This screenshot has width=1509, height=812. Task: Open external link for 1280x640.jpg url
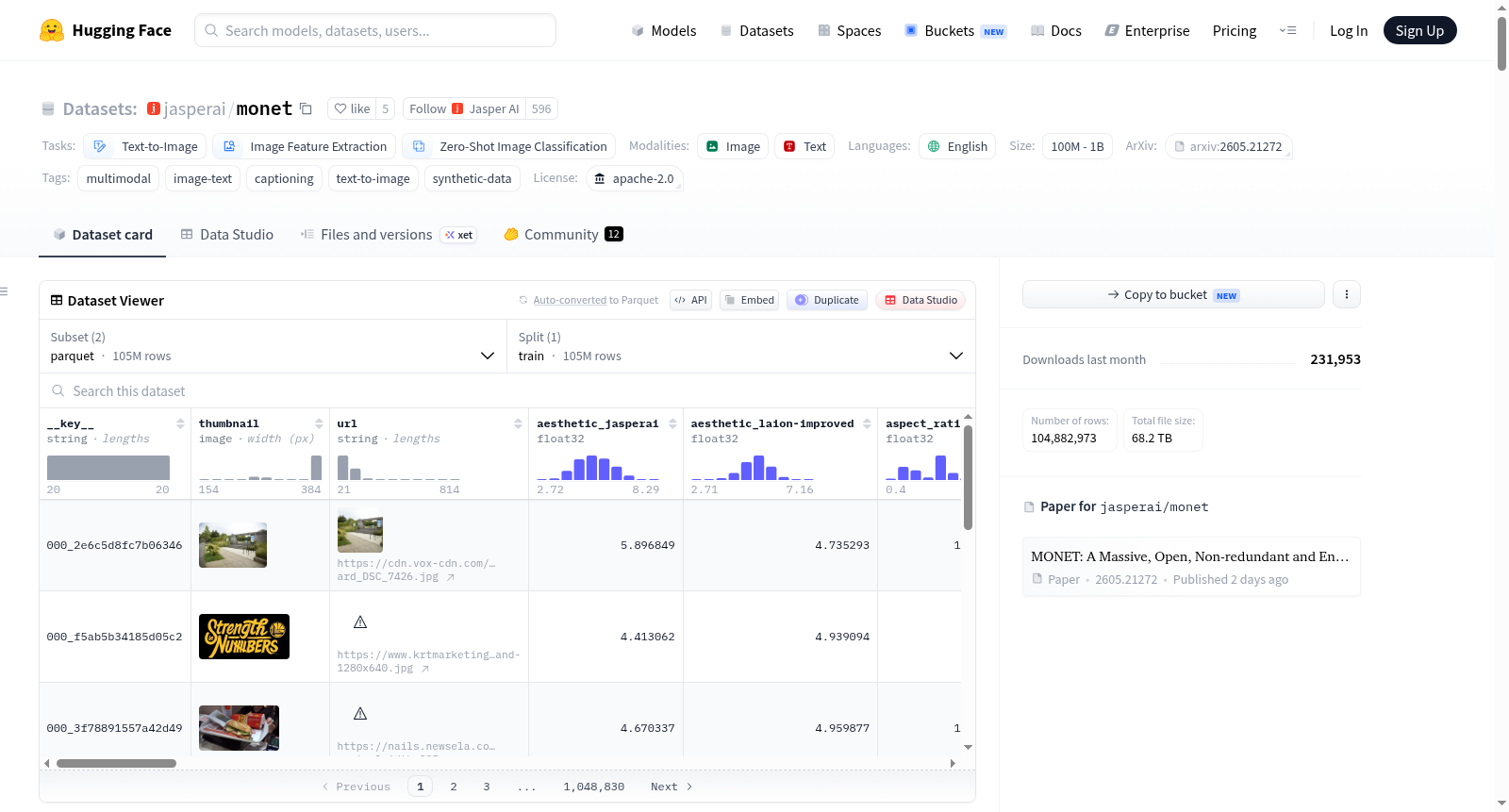coord(425,669)
